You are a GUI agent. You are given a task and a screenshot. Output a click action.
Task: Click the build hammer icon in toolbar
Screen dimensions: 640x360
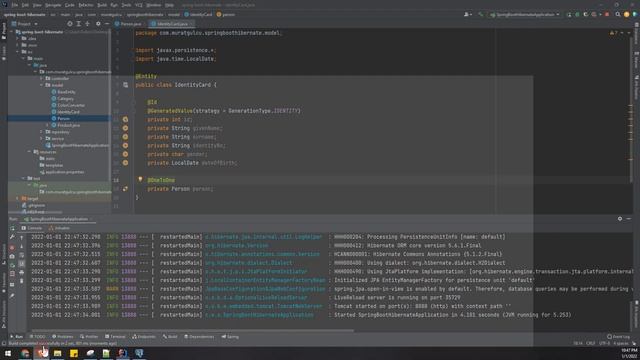(480, 14)
